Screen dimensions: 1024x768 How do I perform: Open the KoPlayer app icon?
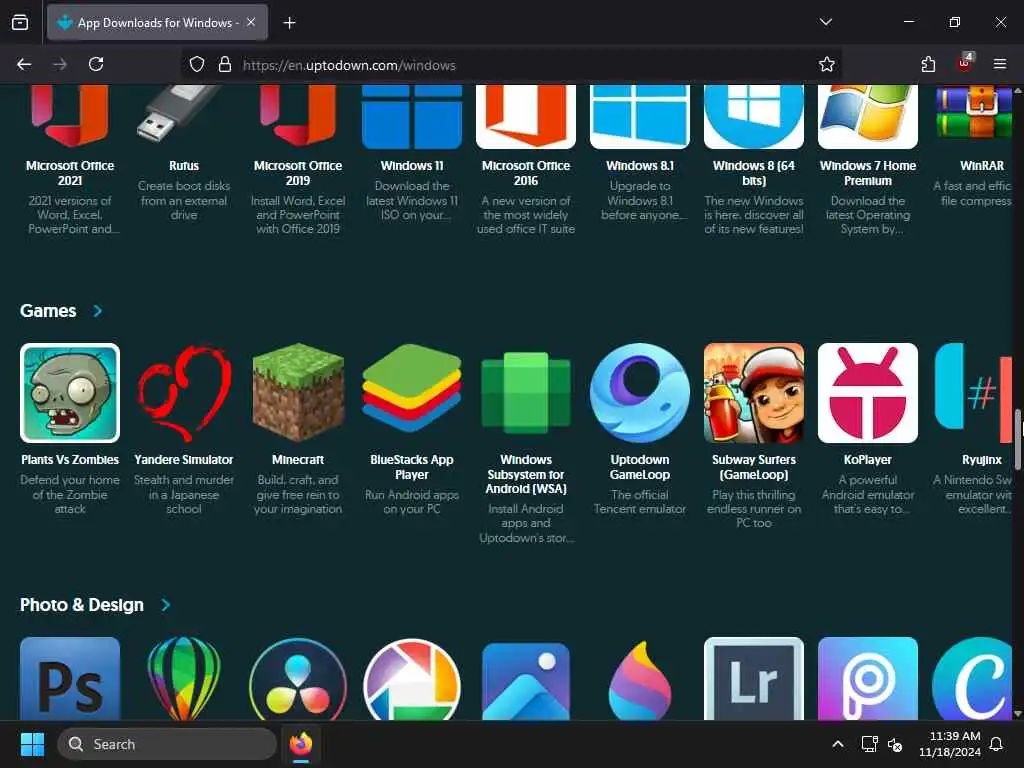pyautogui.click(x=867, y=392)
